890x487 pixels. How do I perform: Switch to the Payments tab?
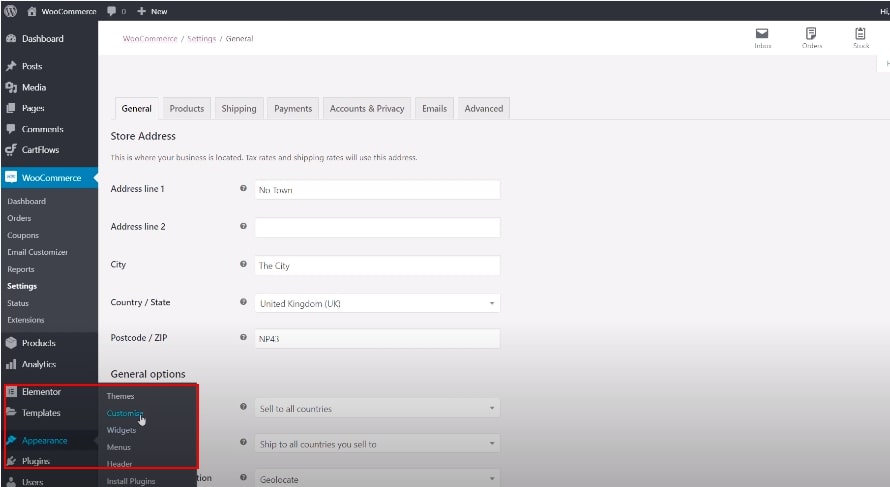coord(293,108)
